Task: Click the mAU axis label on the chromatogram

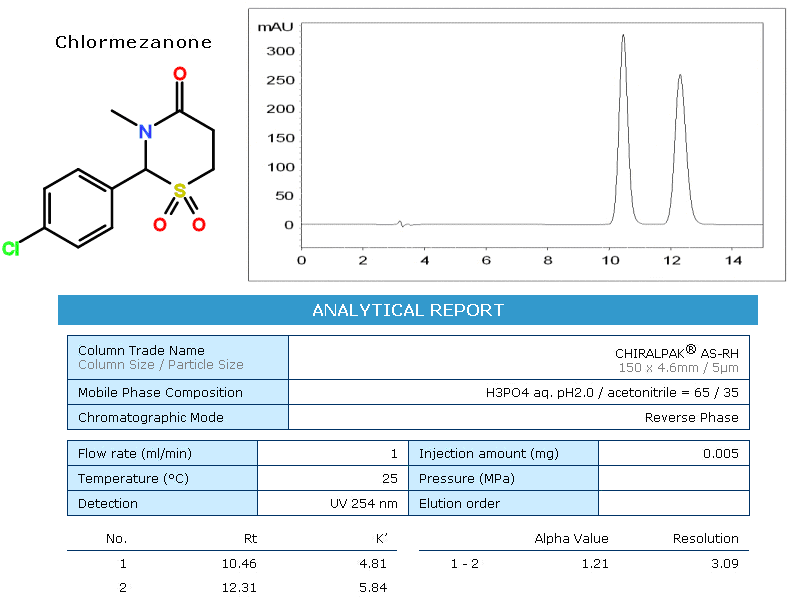Action: 275,27
